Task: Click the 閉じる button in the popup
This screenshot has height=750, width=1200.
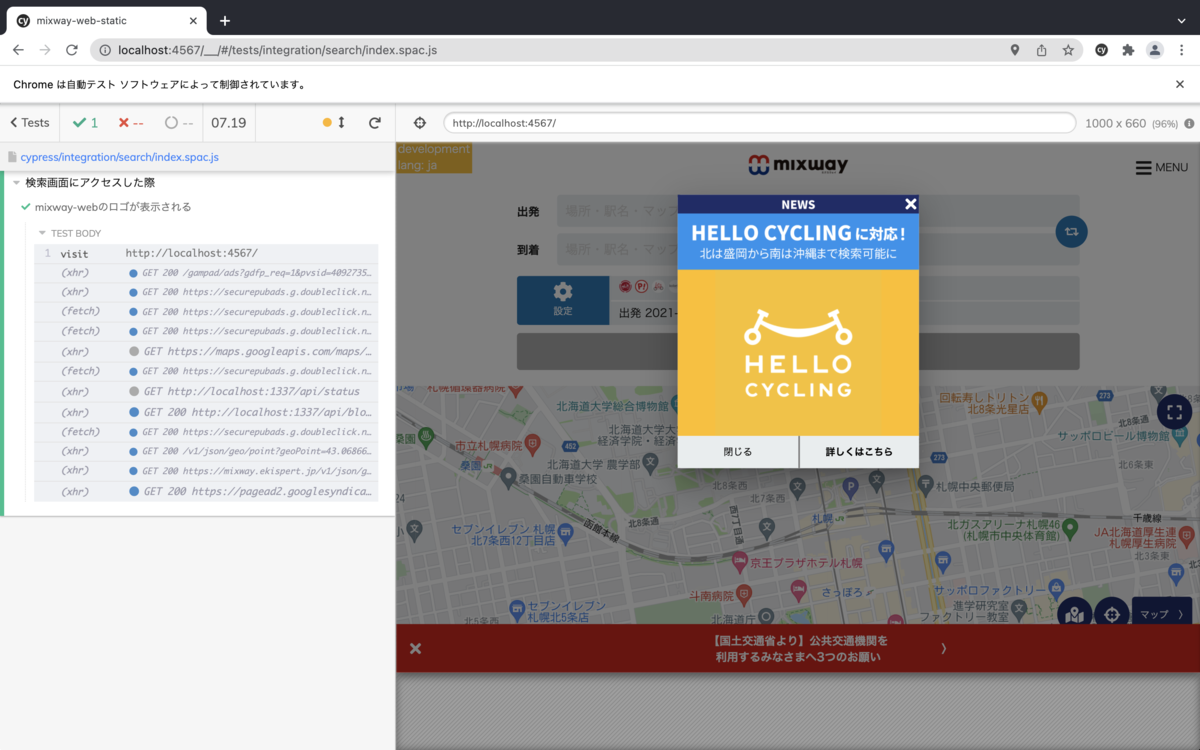Action: (x=738, y=452)
